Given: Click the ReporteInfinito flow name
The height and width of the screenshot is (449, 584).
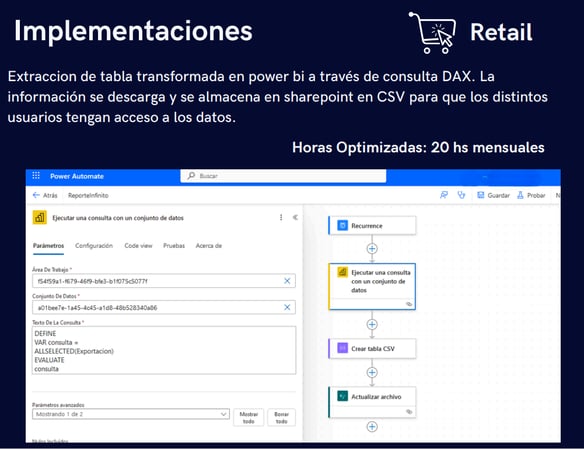Looking at the screenshot, I should coord(88,195).
